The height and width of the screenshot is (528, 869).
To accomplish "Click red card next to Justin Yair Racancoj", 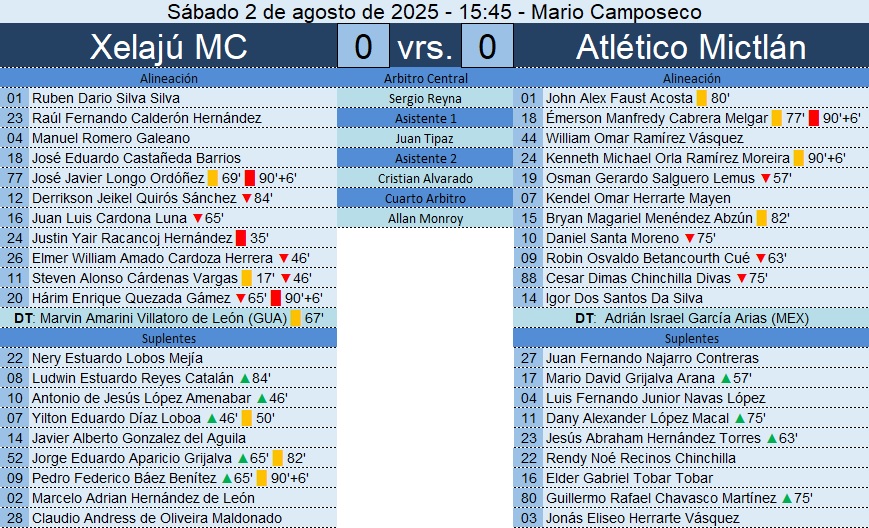I will (241, 238).
